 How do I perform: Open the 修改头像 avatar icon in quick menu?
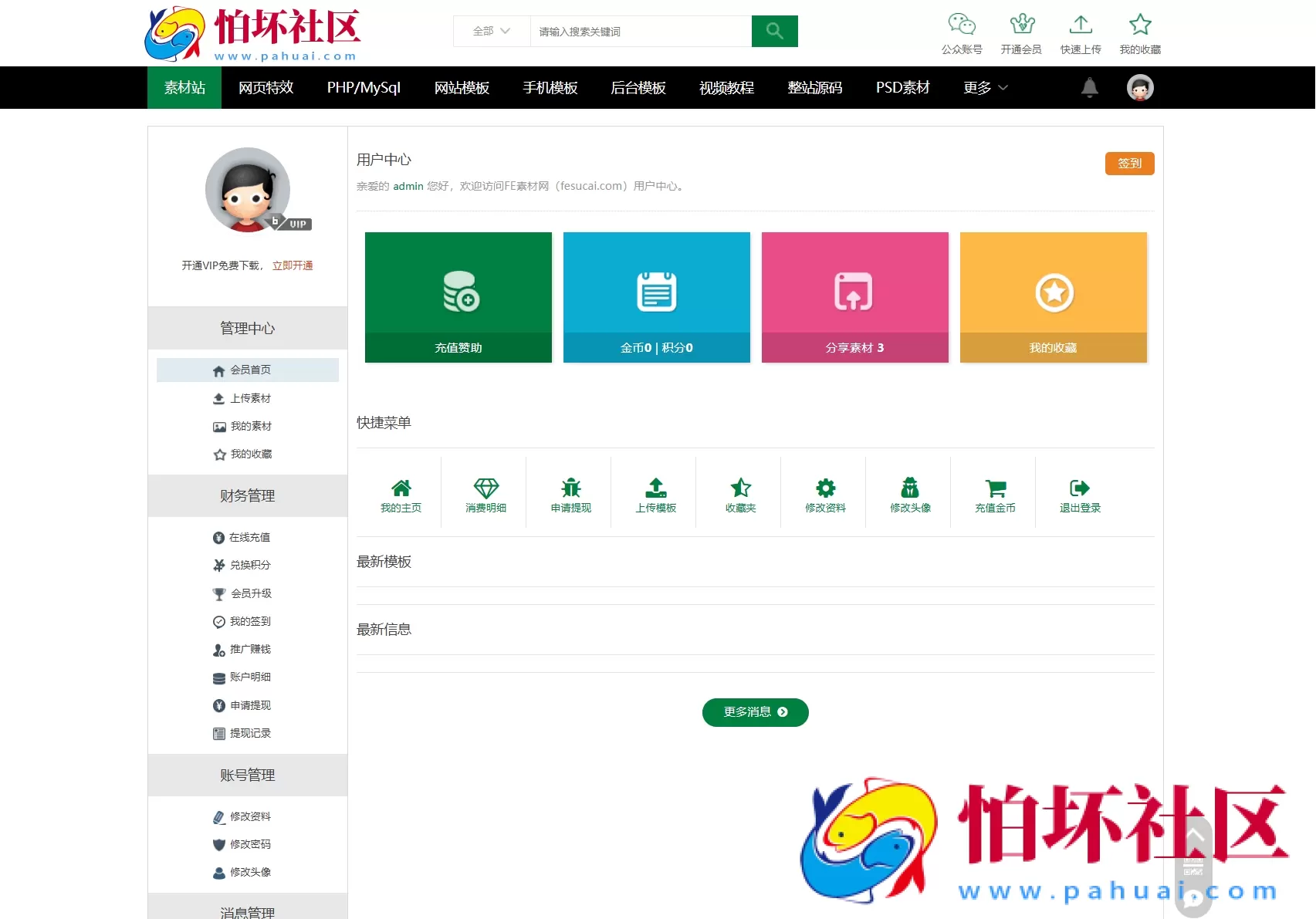[910, 488]
